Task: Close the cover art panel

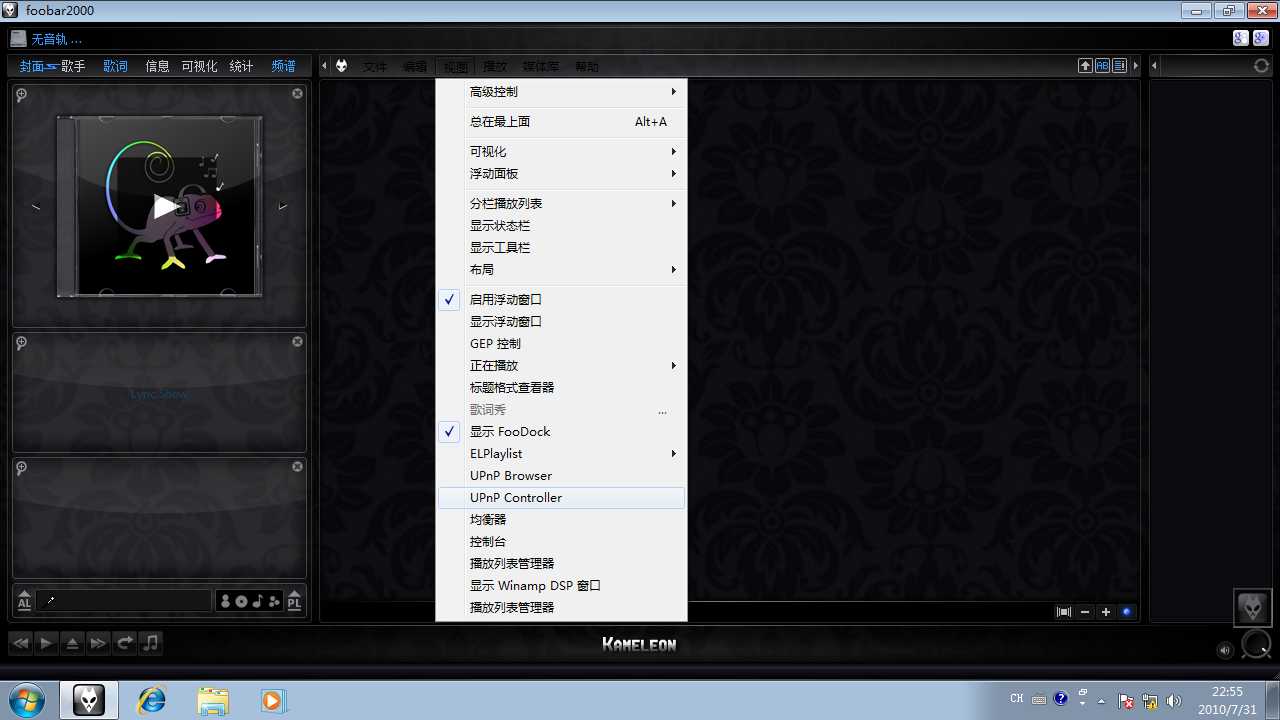Action: pyautogui.click(x=297, y=93)
